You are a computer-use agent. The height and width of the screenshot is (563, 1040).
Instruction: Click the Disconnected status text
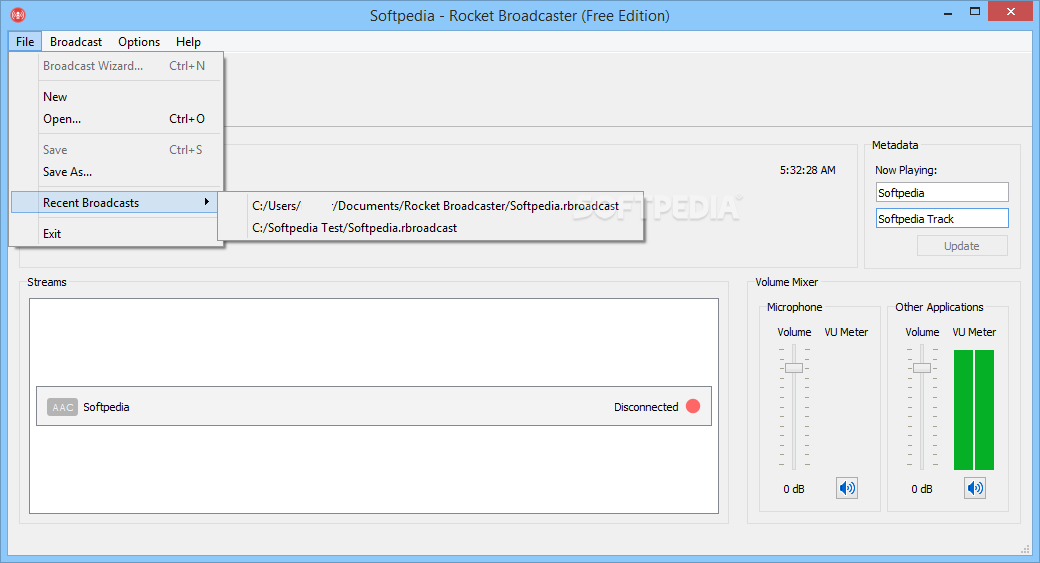coord(646,407)
